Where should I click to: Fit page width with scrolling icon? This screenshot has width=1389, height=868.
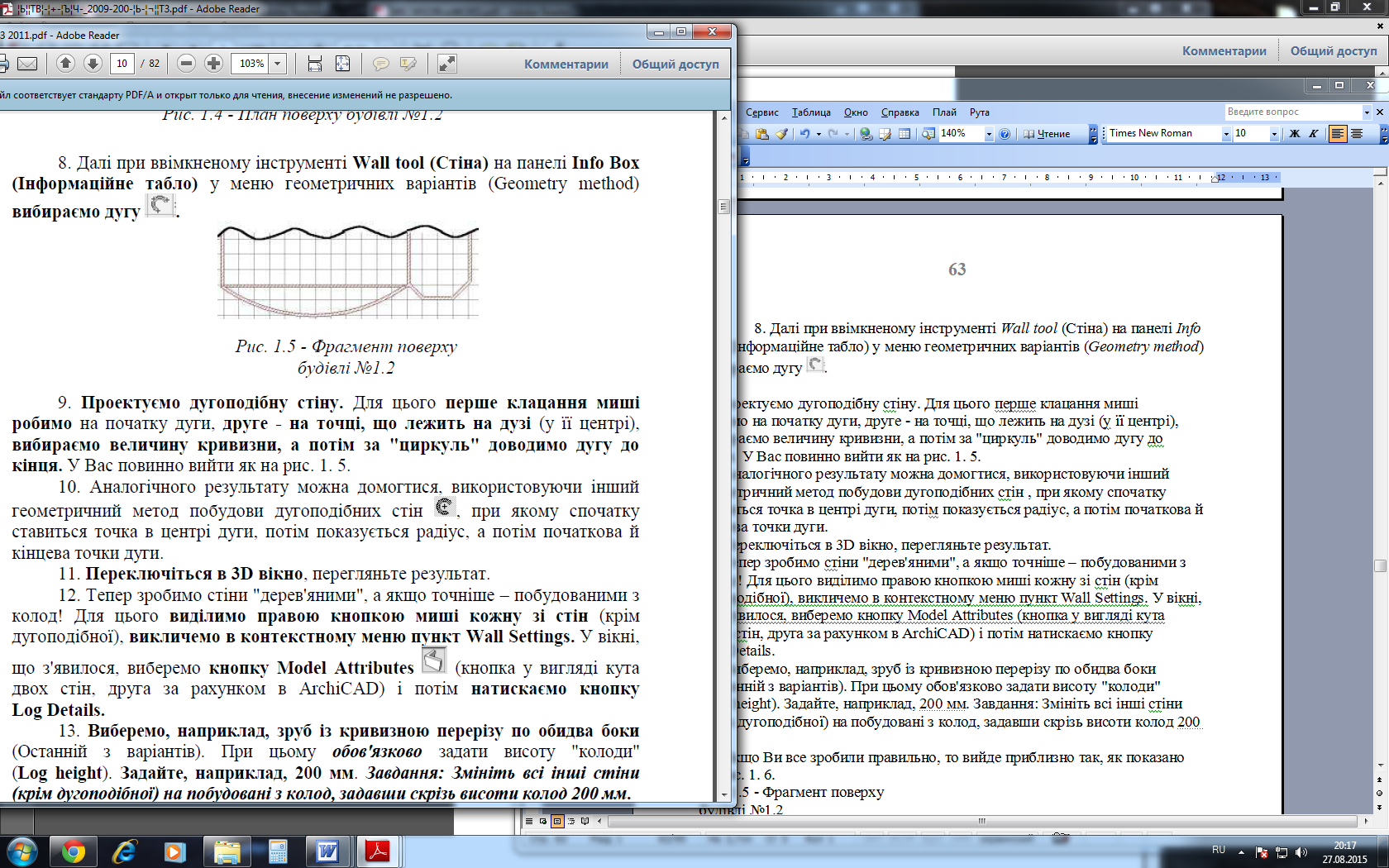coord(315,64)
